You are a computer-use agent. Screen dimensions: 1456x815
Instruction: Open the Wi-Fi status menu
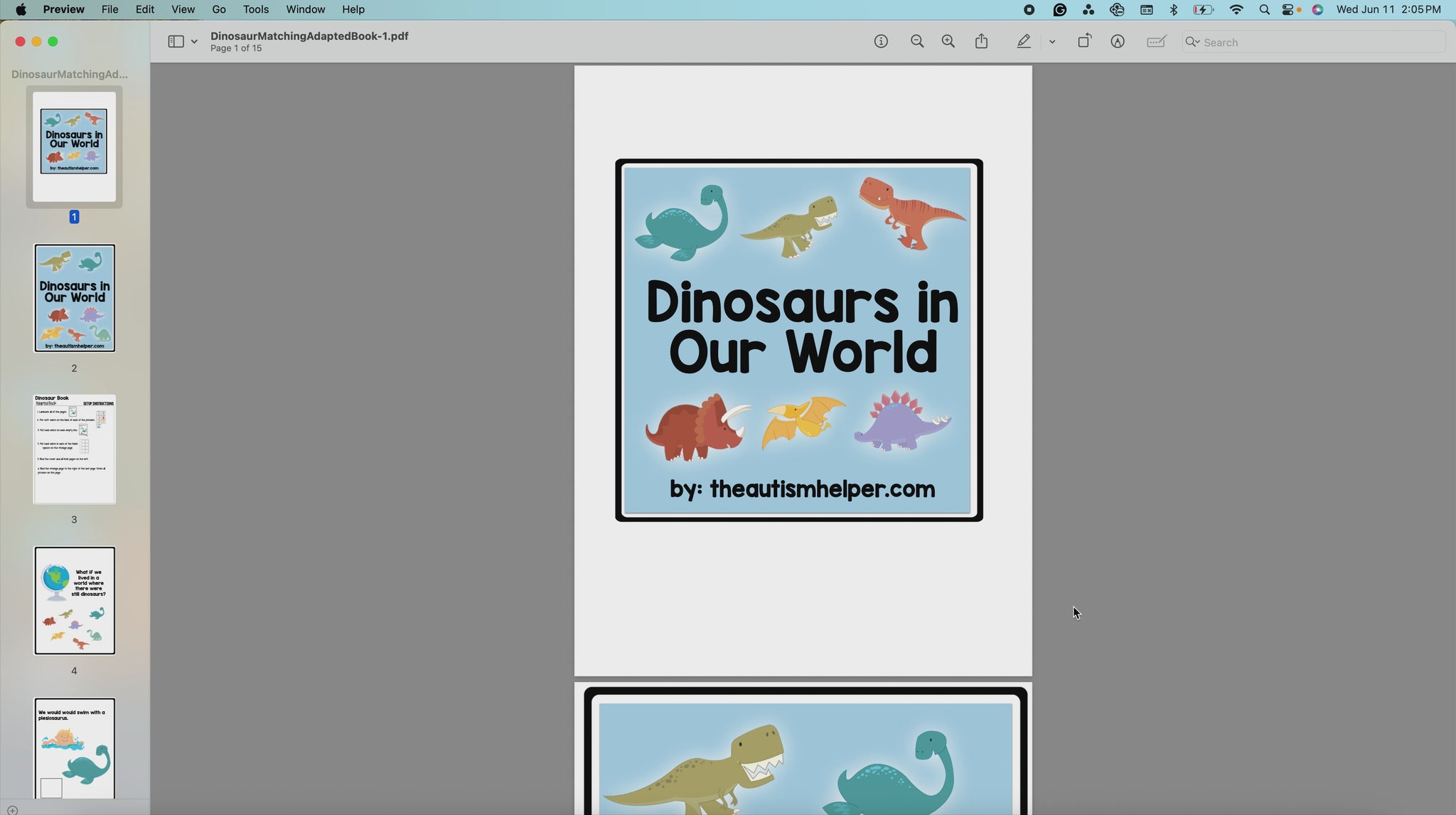[1236, 9]
